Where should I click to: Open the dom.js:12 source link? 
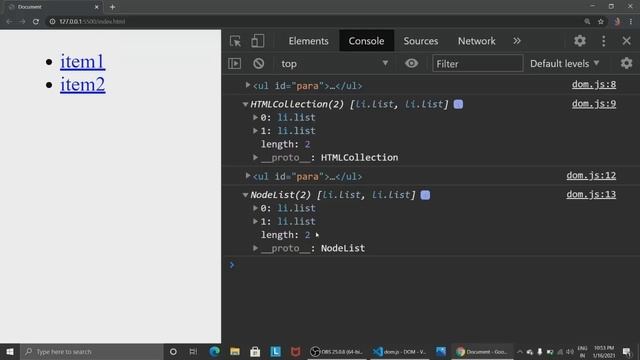[591, 175]
